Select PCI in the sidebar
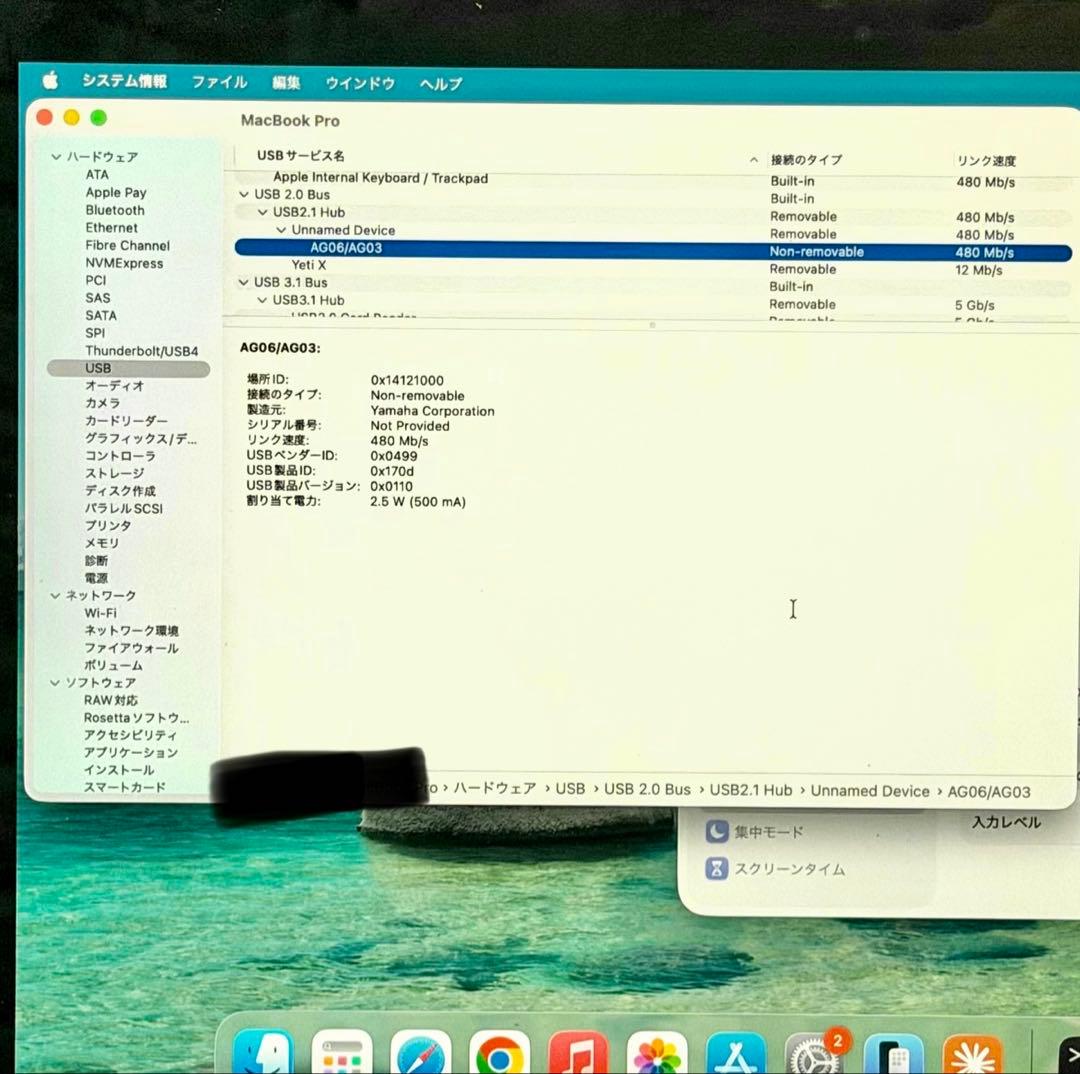This screenshot has height=1074, width=1080. click(96, 280)
